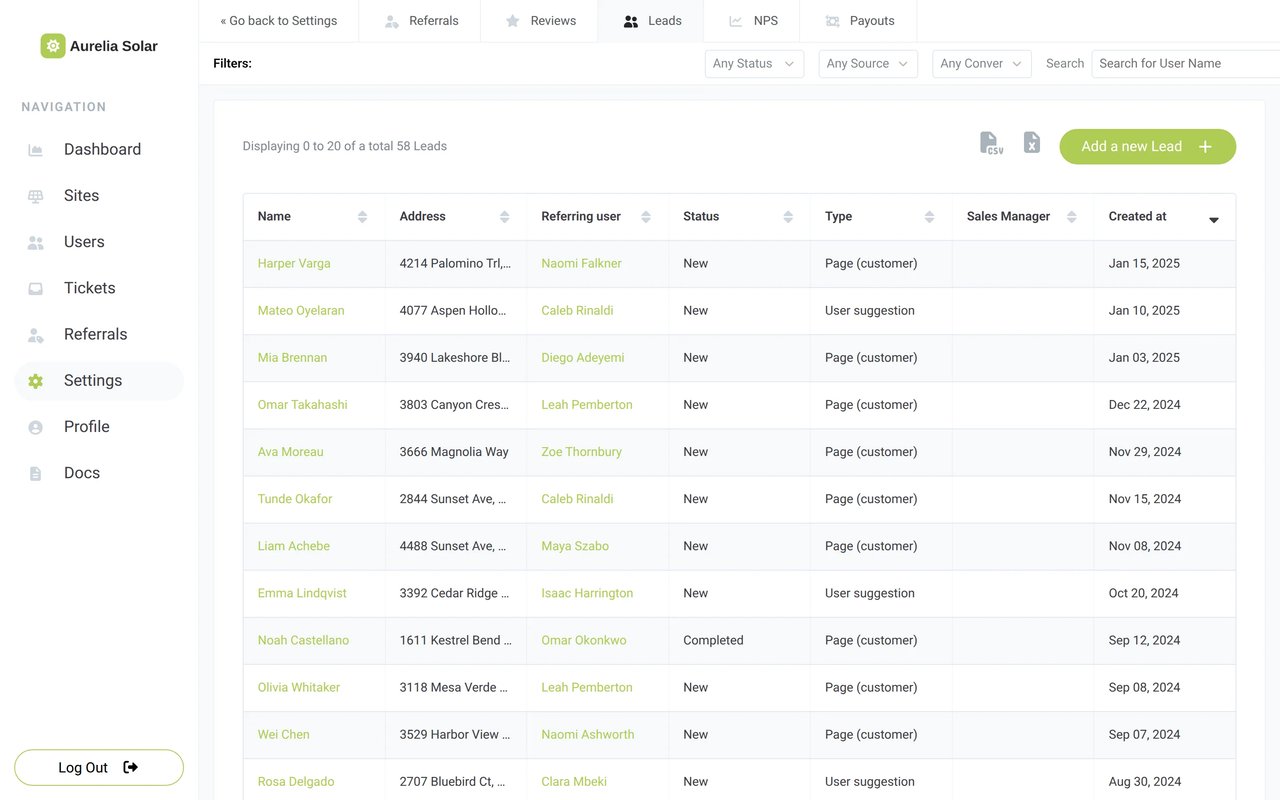This screenshot has height=800, width=1280.
Task: Switch to the Reviews tab
Action: pyautogui.click(x=540, y=21)
